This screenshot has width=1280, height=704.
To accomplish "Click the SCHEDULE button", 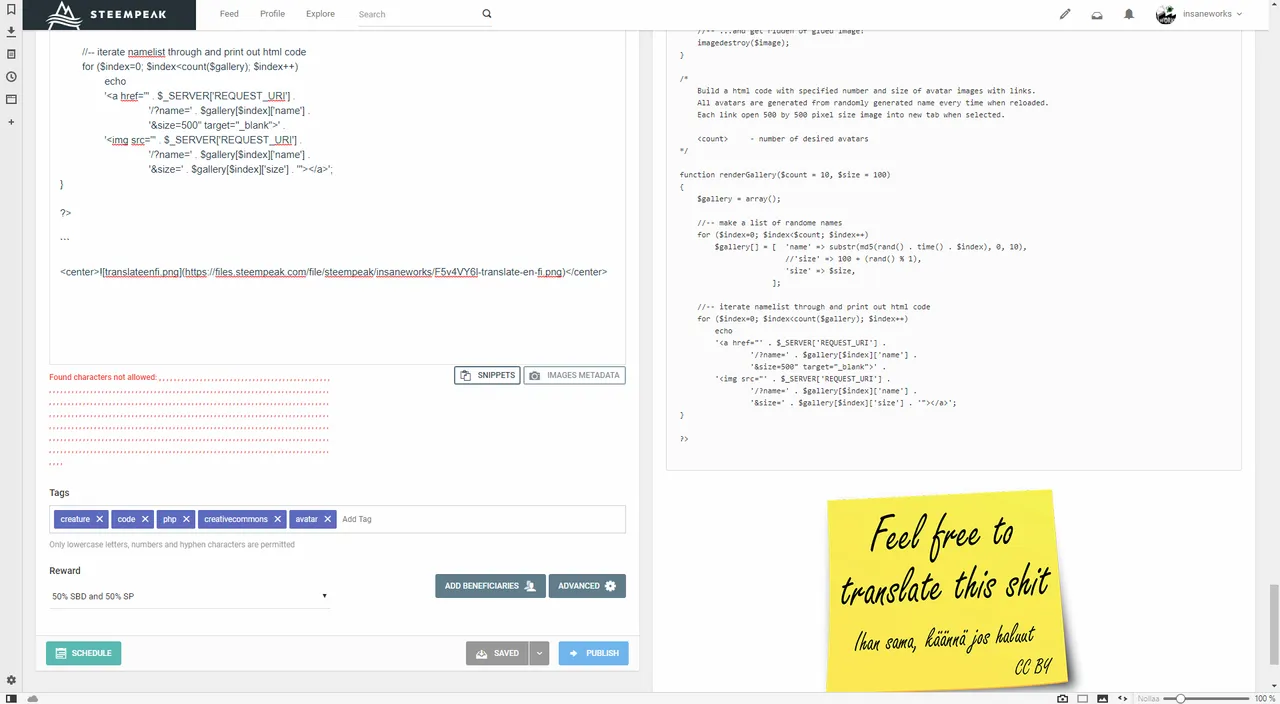I will [83, 653].
